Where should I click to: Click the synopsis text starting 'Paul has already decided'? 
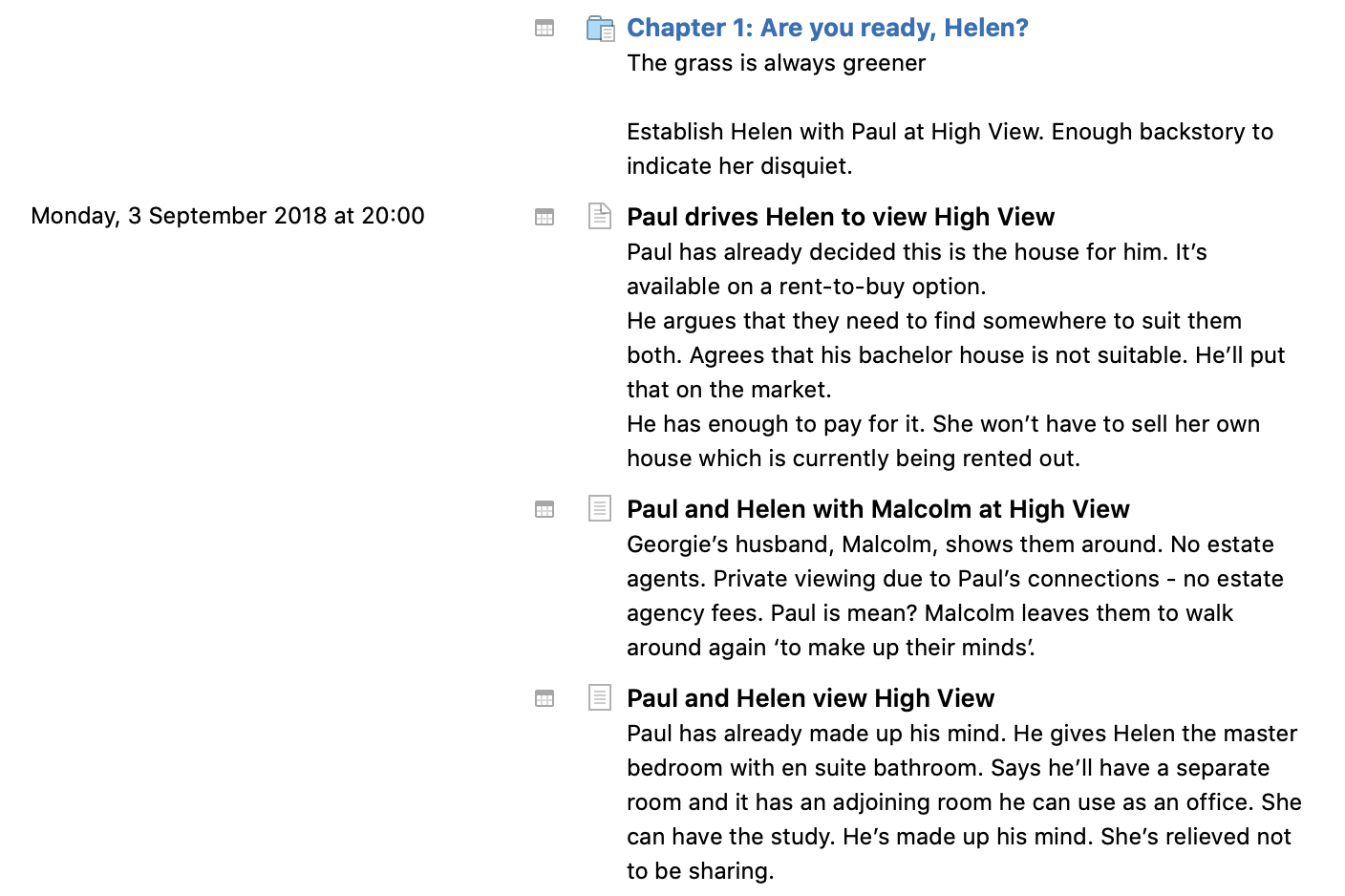coord(916,268)
